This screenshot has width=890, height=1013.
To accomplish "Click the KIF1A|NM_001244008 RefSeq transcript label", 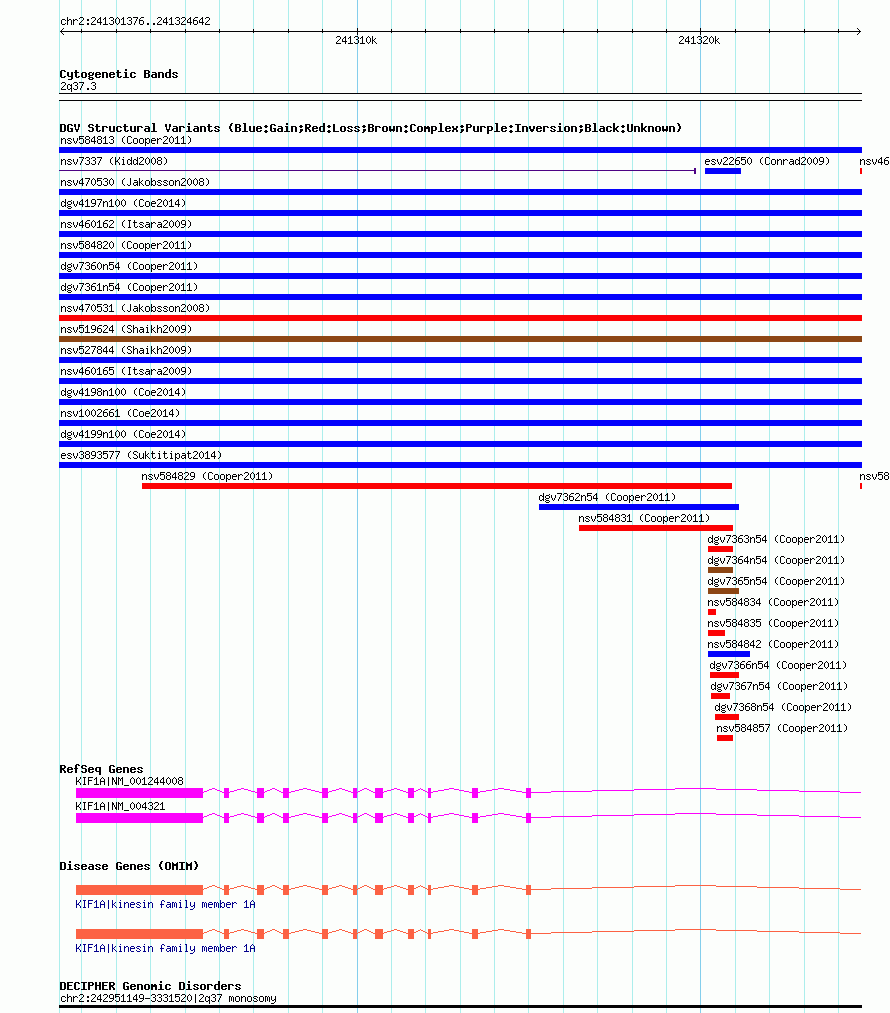I will (x=129, y=781).
